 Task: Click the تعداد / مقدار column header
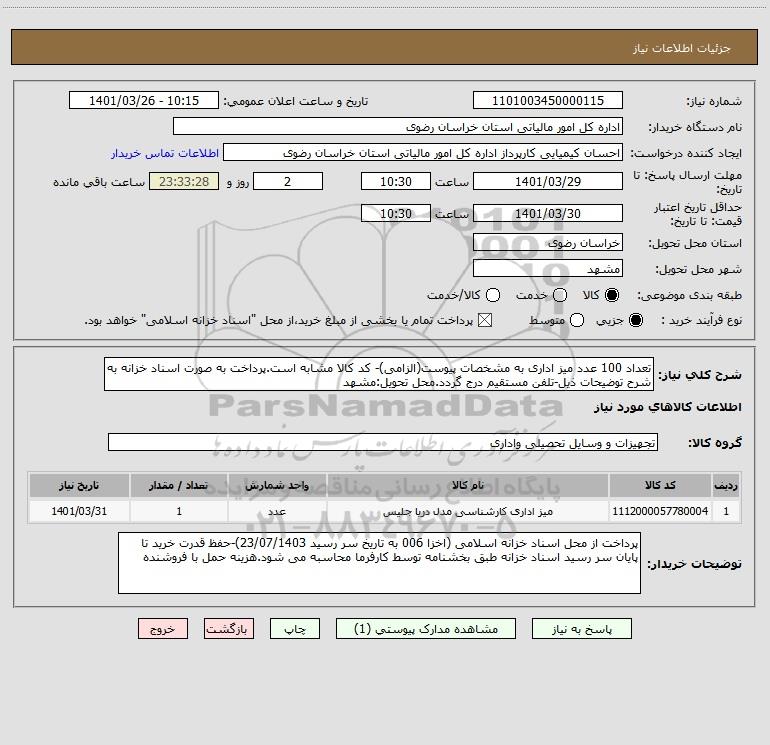click(179, 485)
